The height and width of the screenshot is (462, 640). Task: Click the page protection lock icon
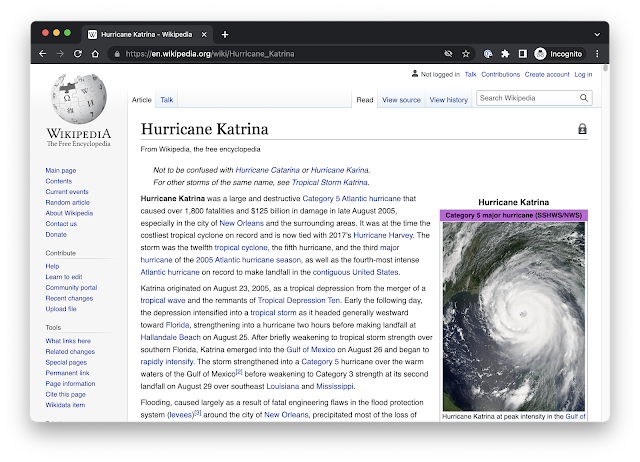582,129
